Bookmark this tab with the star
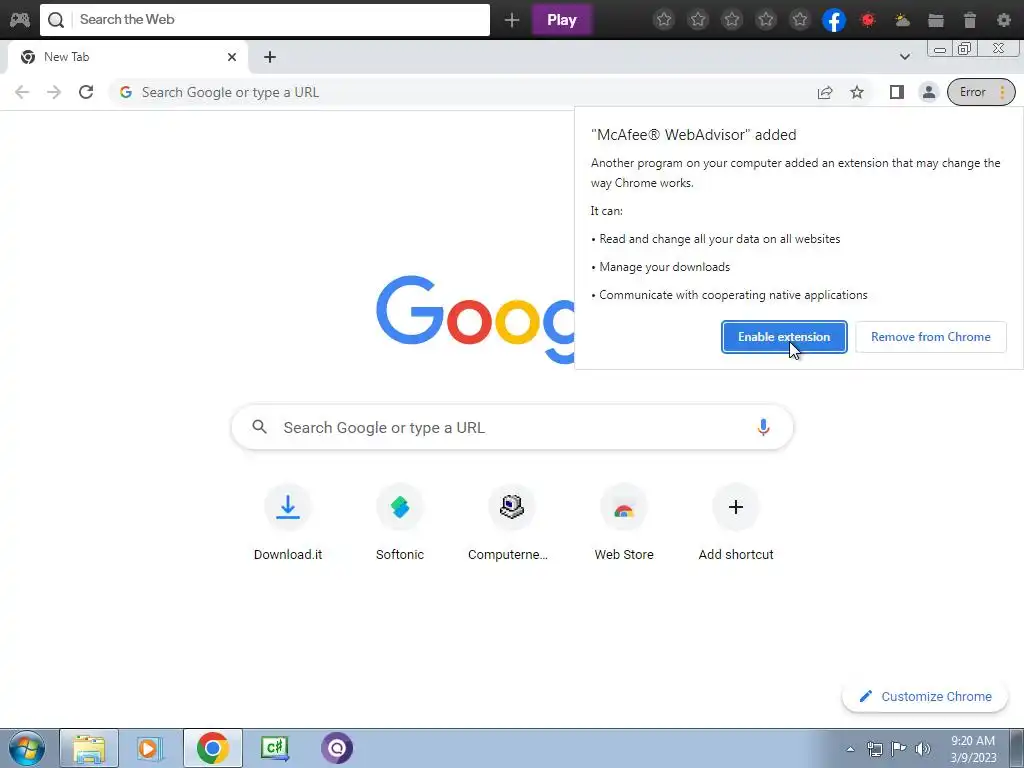 857,92
